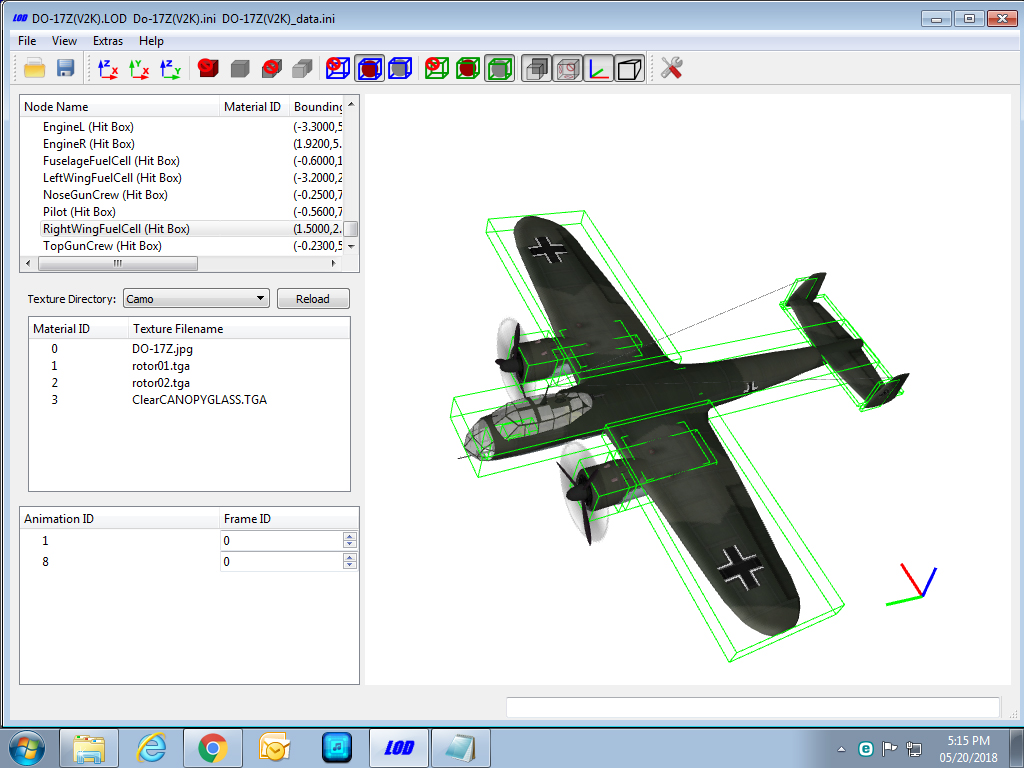1024x768 pixels.
Task: Toggle the coordinate axes display button
Action: (599, 68)
